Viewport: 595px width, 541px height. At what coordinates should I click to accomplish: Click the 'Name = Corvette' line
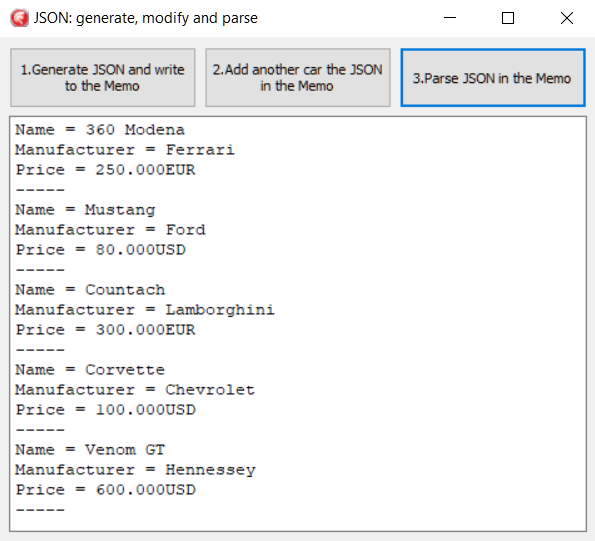click(90, 370)
